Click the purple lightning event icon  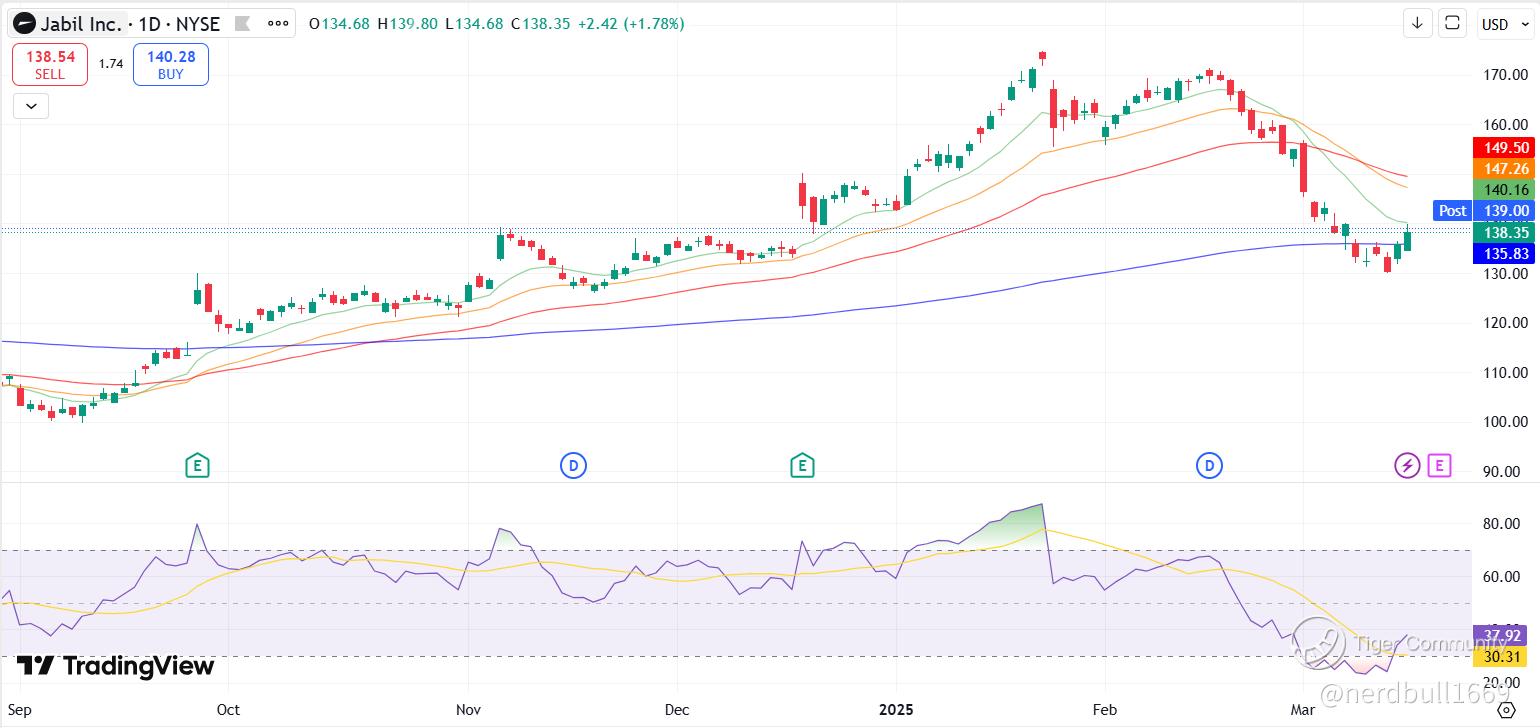pyautogui.click(x=1407, y=465)
